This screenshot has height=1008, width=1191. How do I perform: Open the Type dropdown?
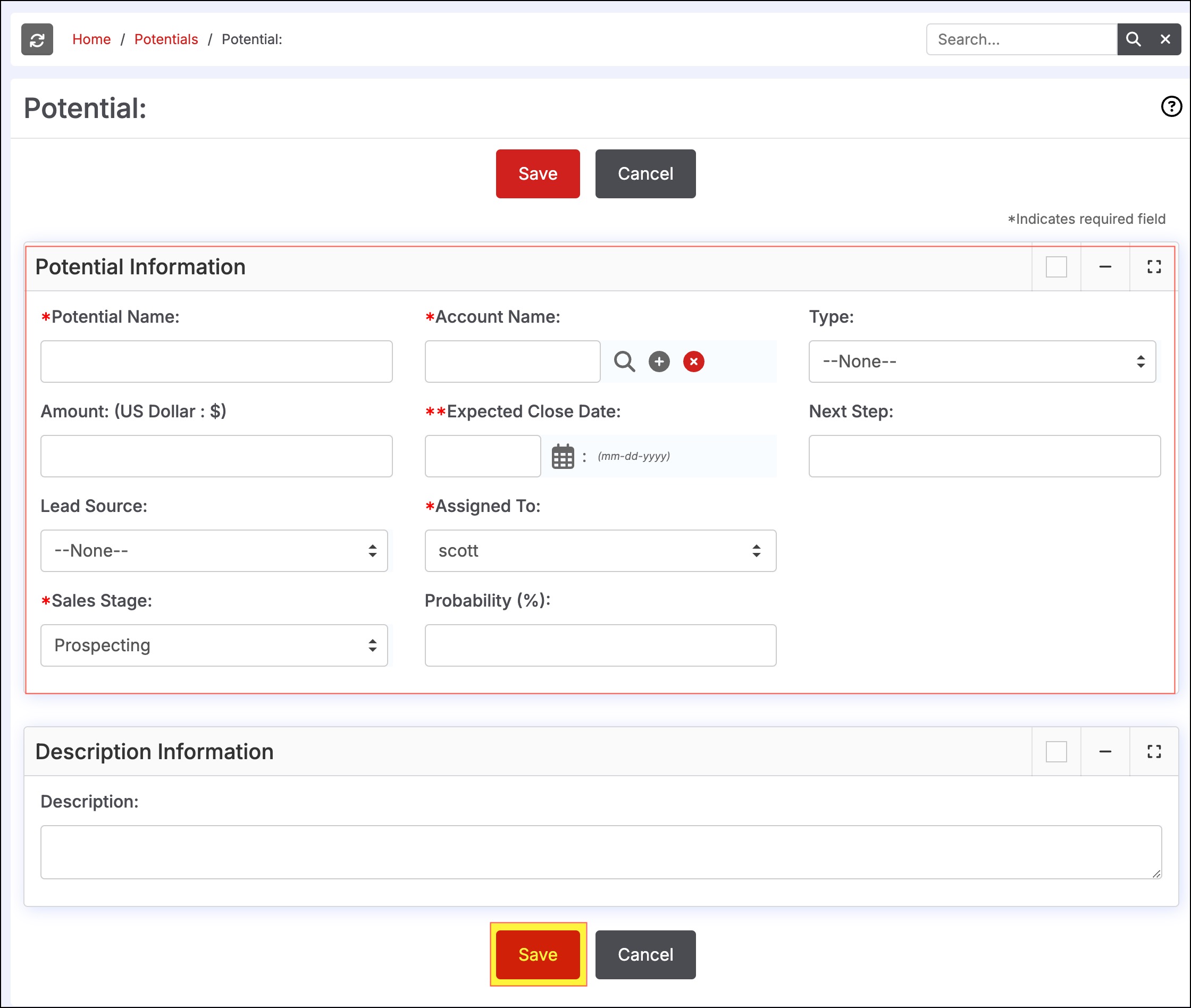tap(982, 362)
